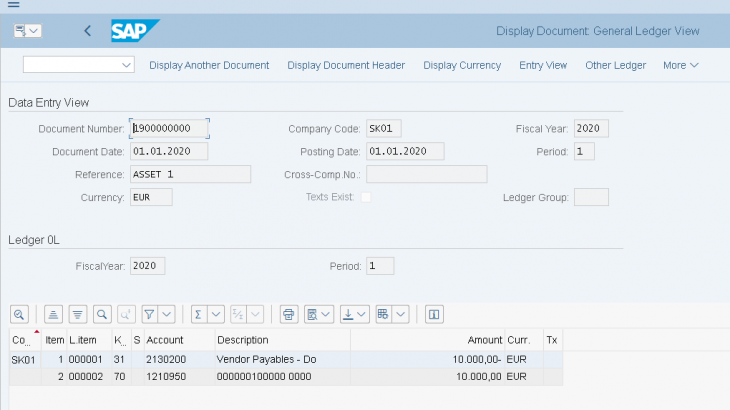Toggle the Texts Exist checkbox

click(366, 197)
